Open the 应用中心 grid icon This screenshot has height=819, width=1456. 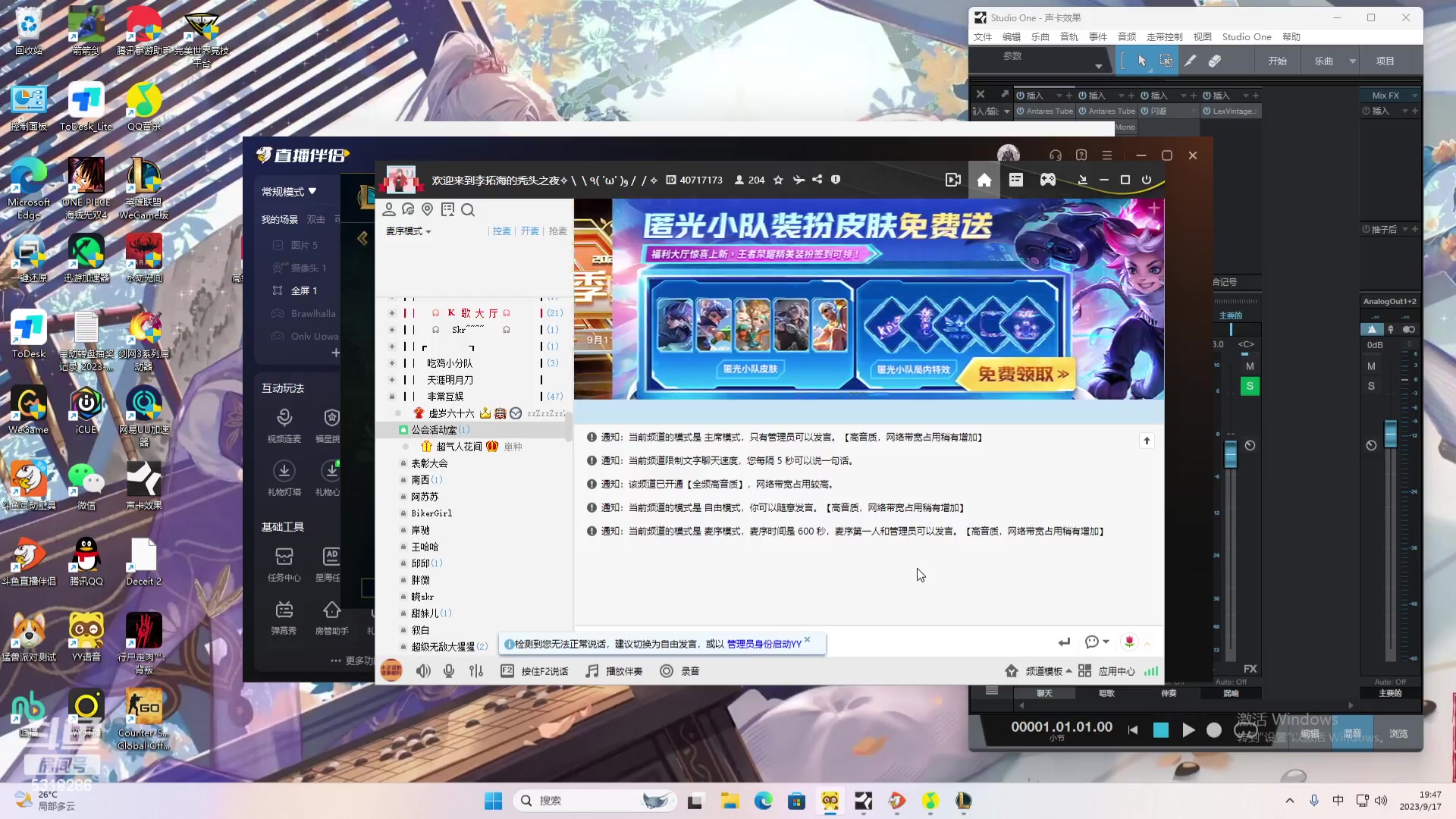(x=1084, y=671)
